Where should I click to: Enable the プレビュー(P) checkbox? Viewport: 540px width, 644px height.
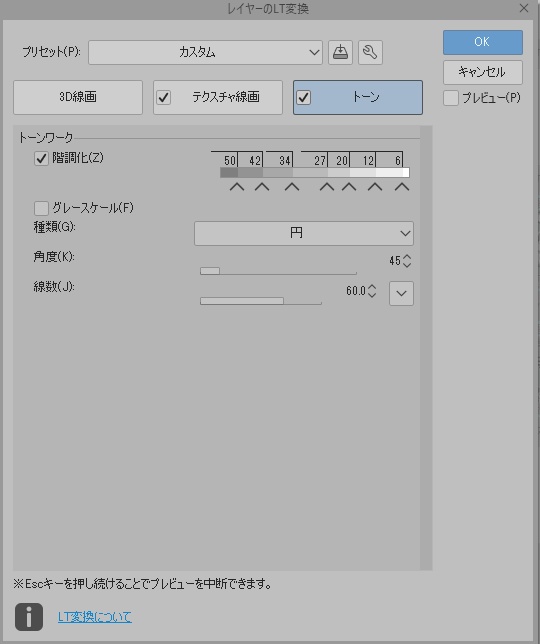click(x=450, y=98)
